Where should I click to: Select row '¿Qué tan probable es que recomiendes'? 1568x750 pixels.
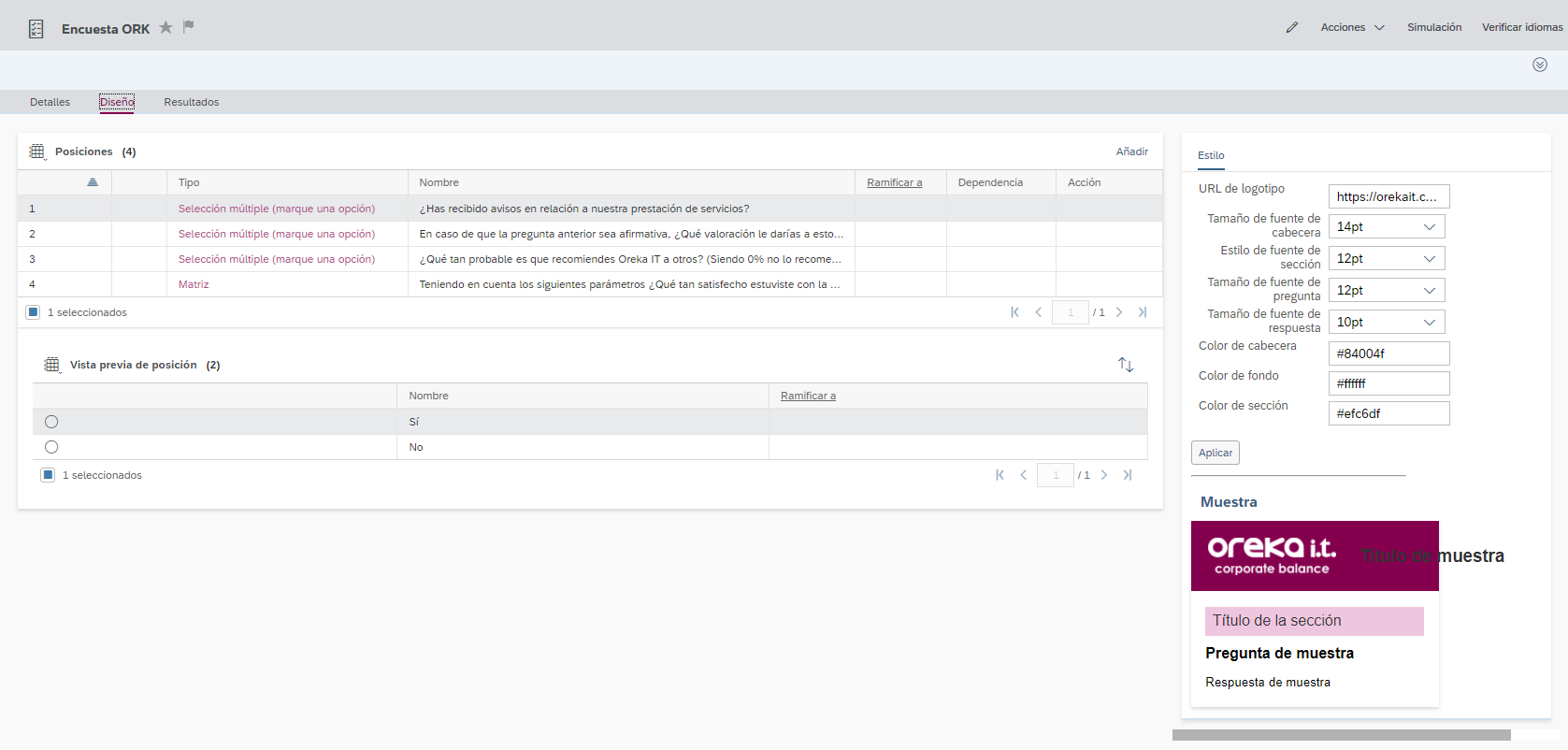click(590, 259)
